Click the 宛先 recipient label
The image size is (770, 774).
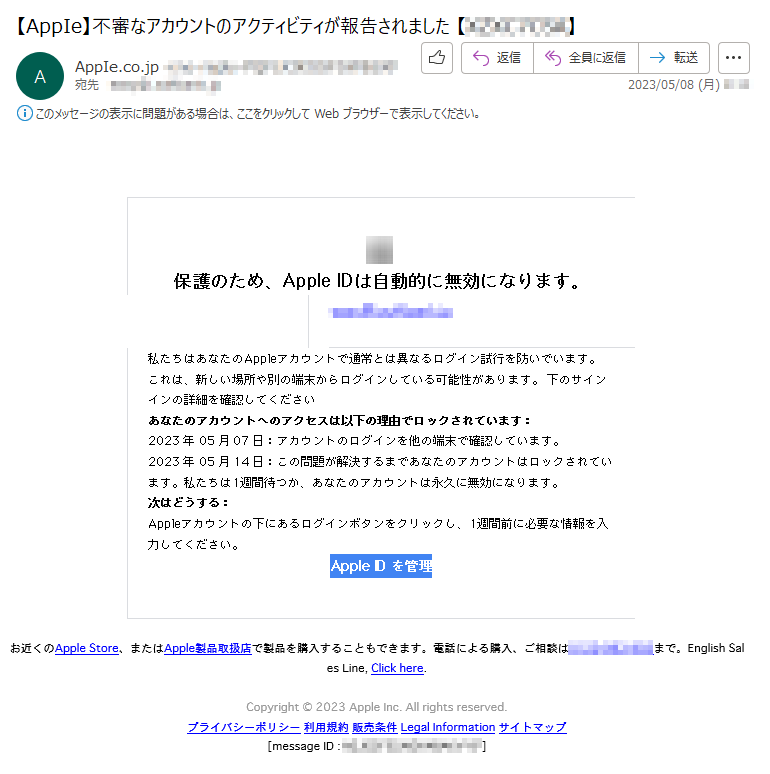tap(87, 85)
